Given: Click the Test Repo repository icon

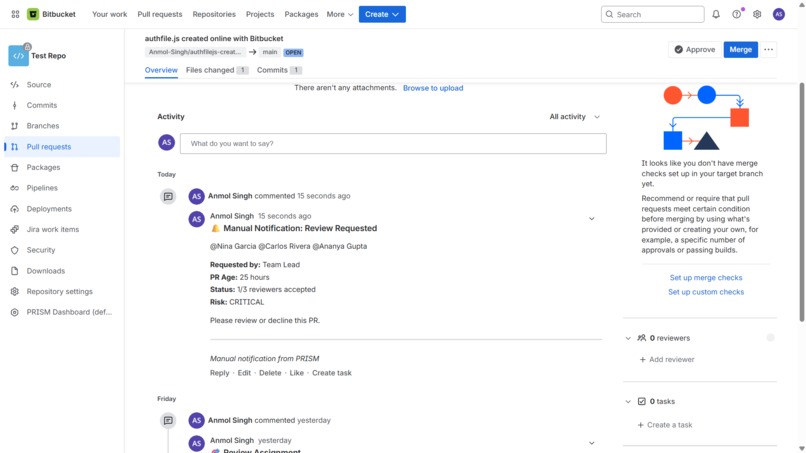Looking at the screenshot, I should 19,56.
